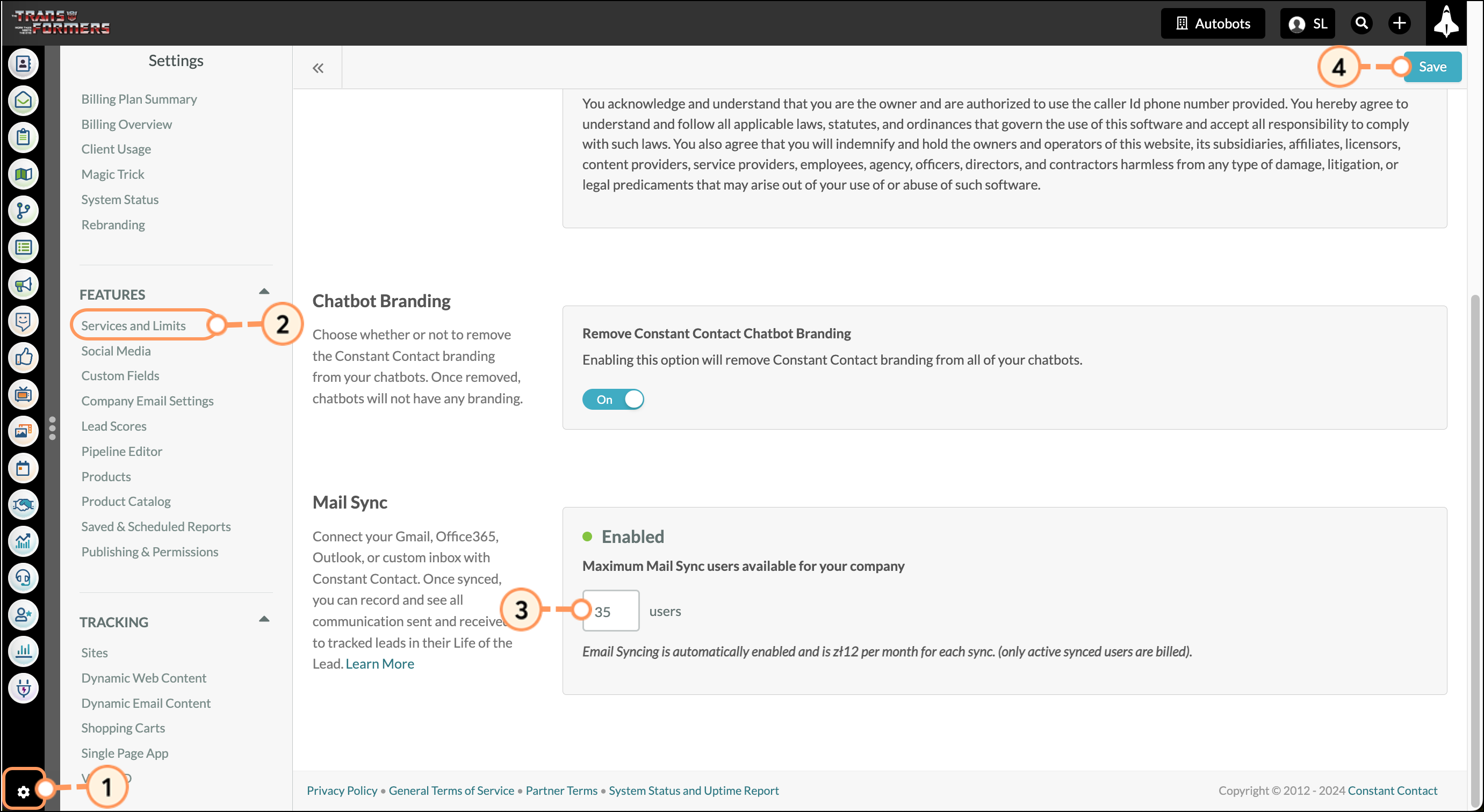Collapse the TRACKING section
1484x812 pixels.
point(264,620)
